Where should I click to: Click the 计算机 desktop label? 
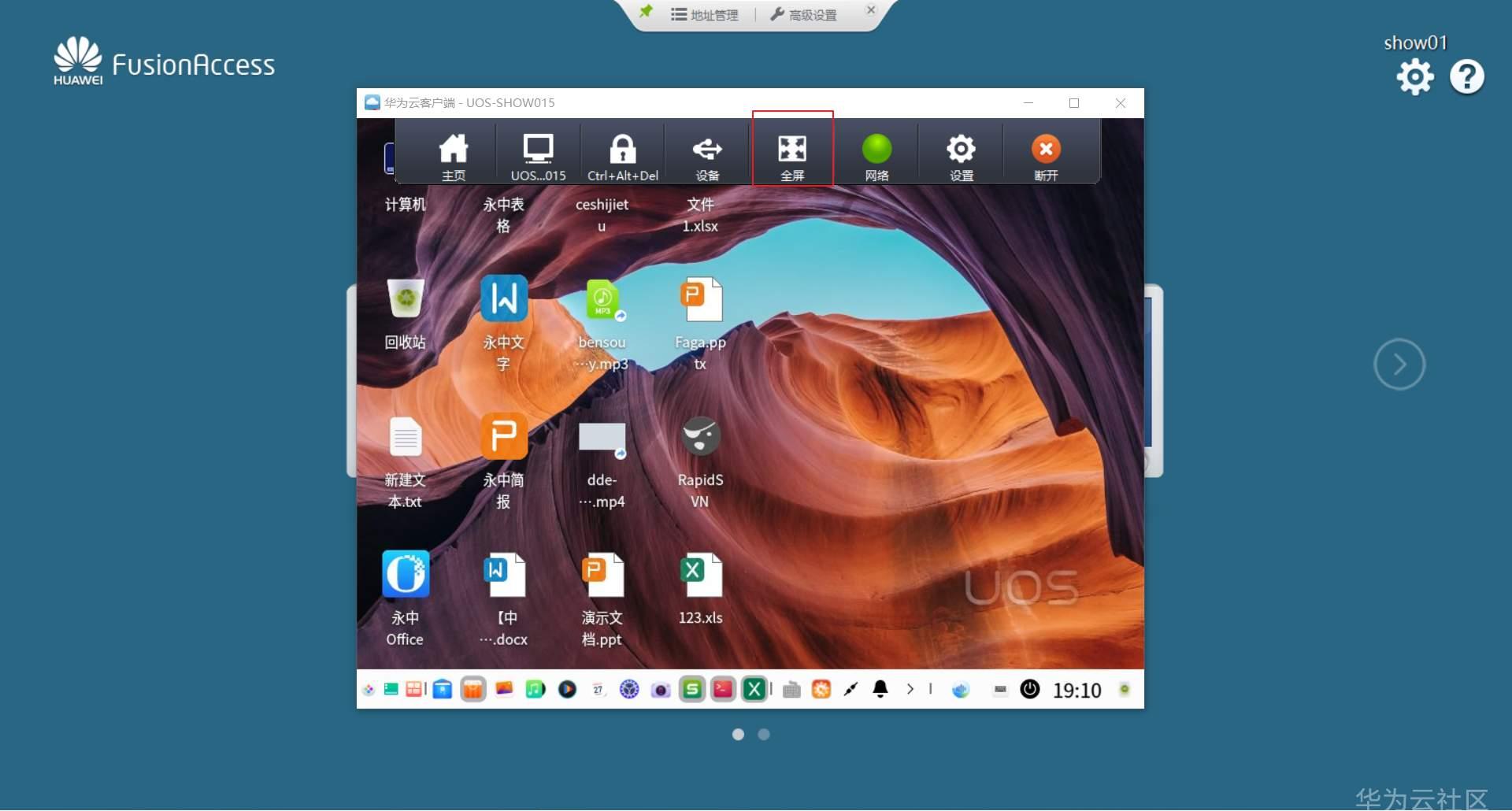point(406,205)
